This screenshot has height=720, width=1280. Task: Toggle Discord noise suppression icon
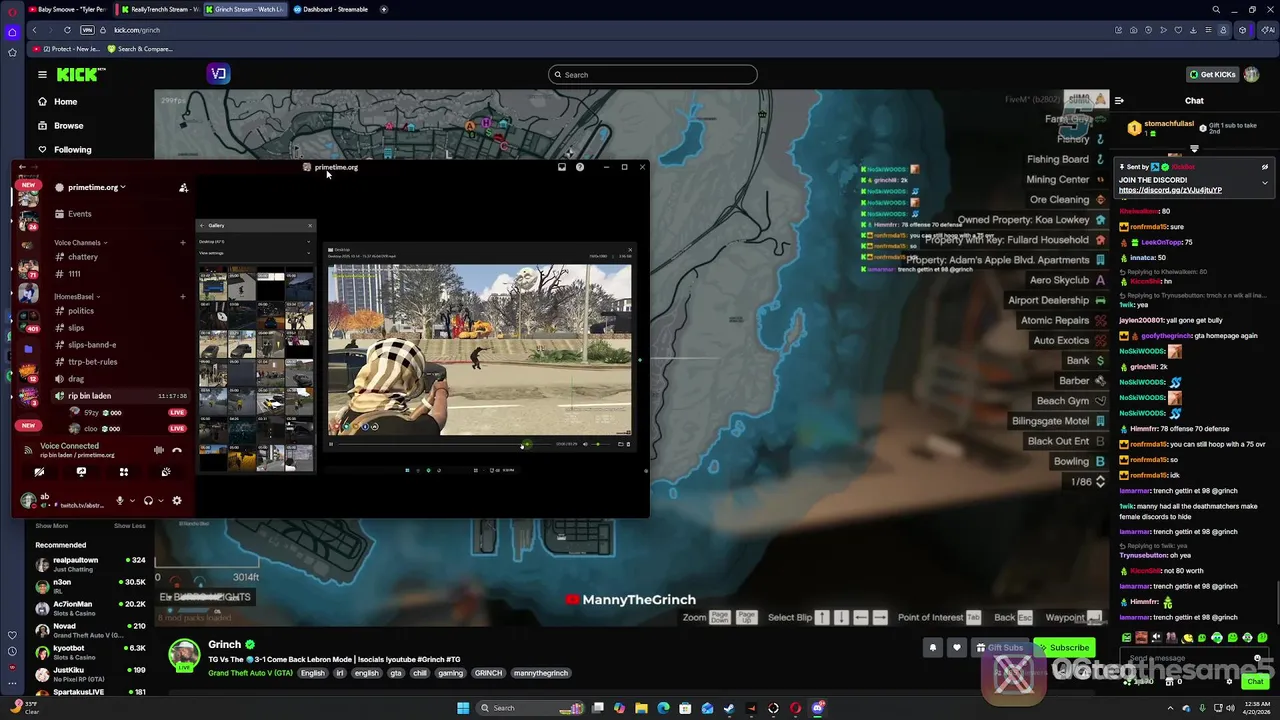[x=158, y=450]
